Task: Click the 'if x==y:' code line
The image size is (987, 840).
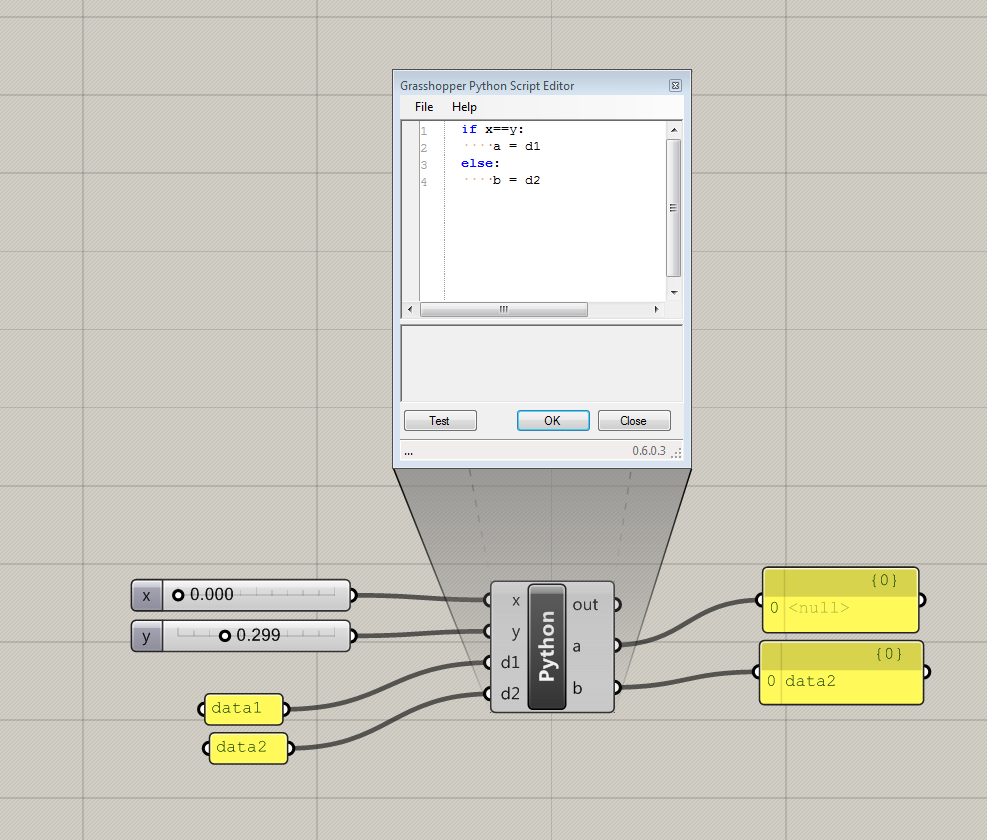Action: coord(492,130)
